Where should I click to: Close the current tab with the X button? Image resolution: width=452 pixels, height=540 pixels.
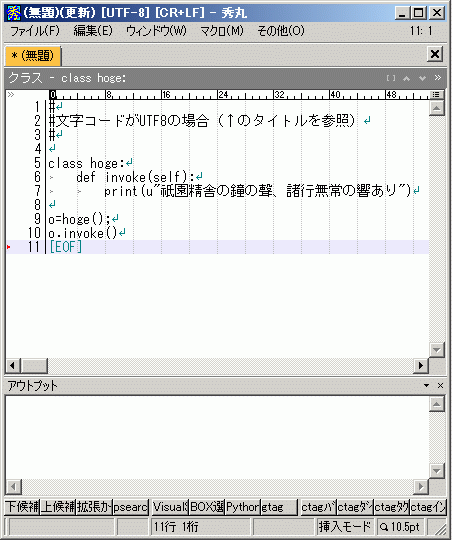(435, 54)
